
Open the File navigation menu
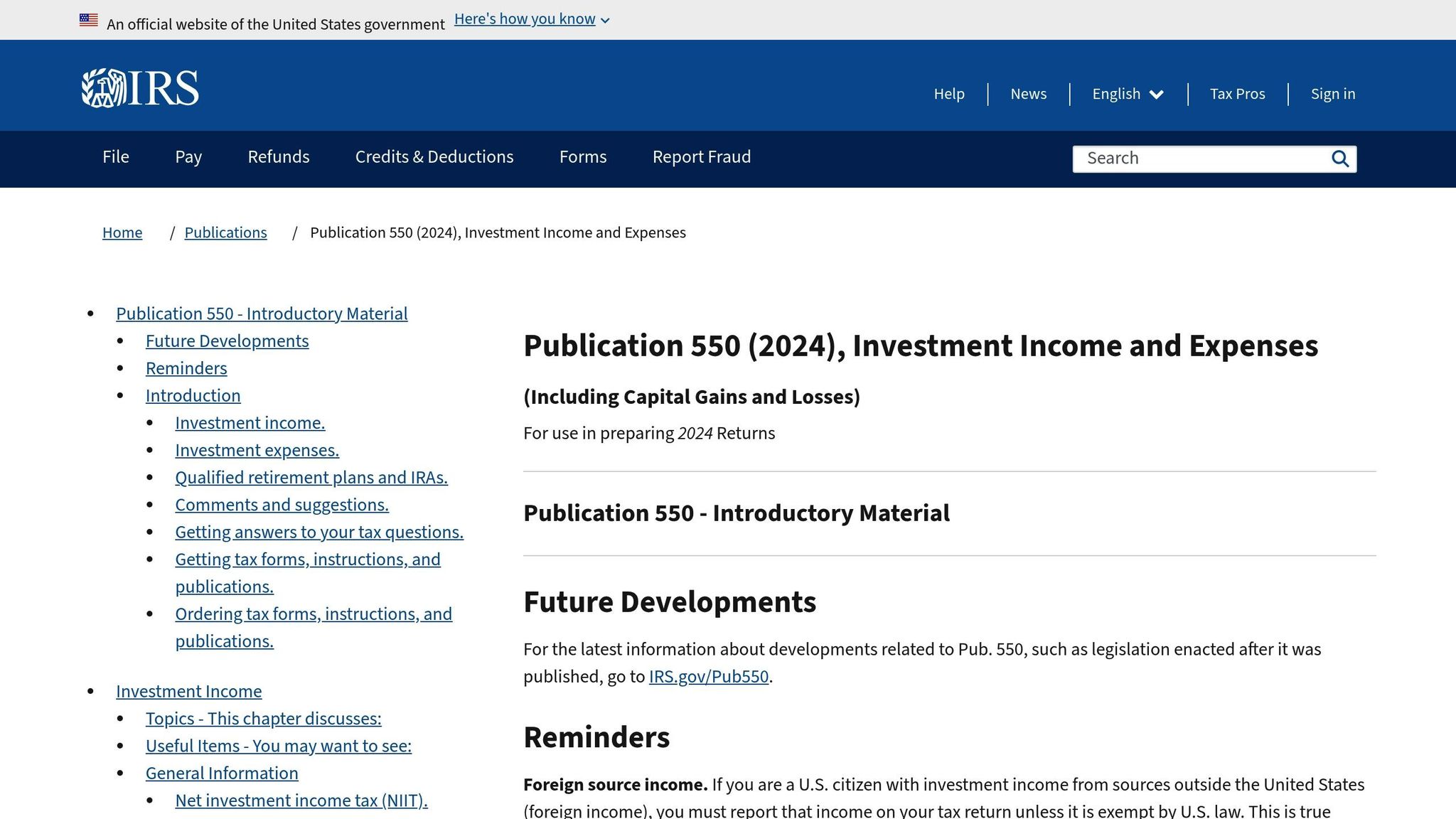click(115, 156)
